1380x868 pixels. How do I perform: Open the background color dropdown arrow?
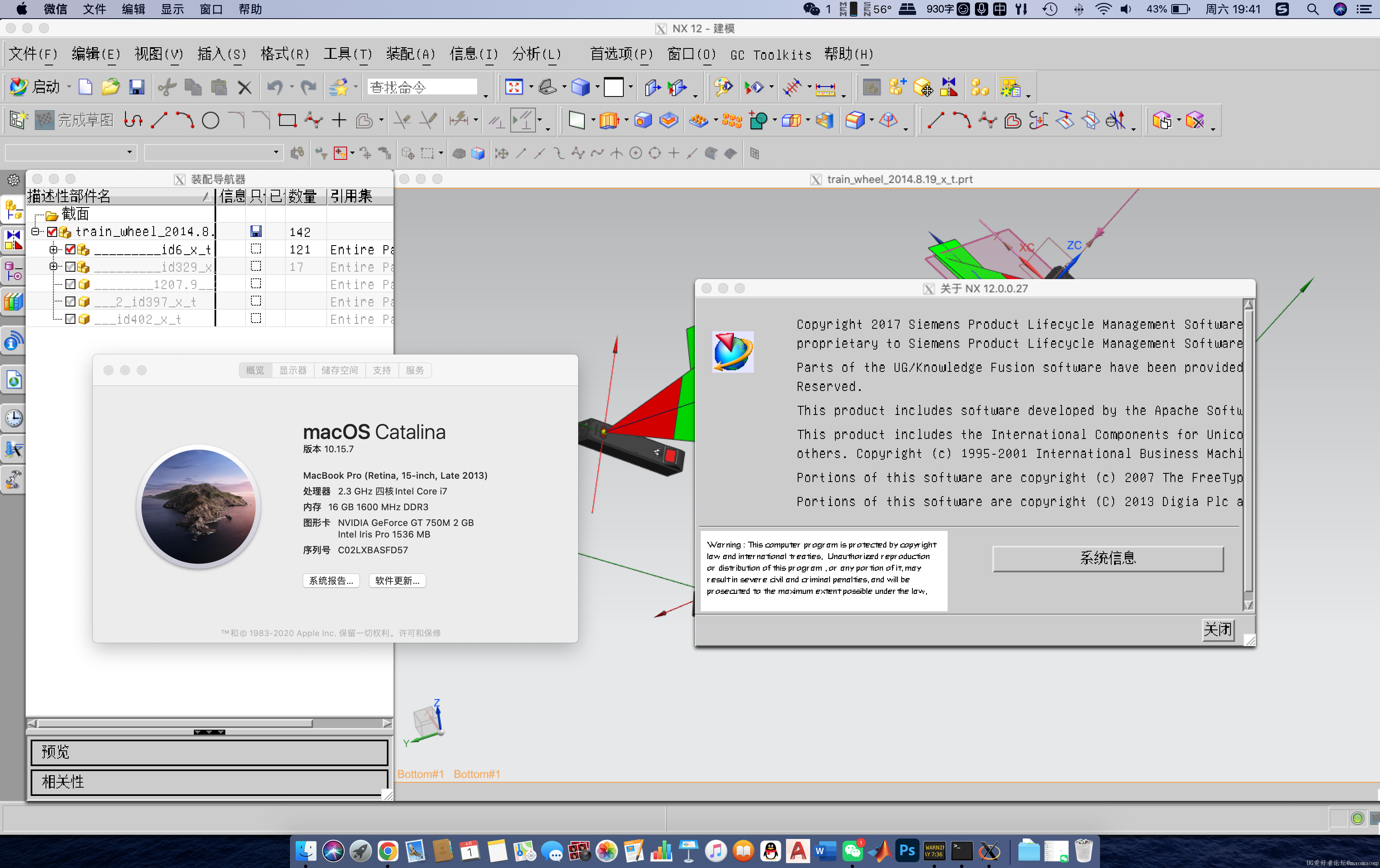[631, 88]
